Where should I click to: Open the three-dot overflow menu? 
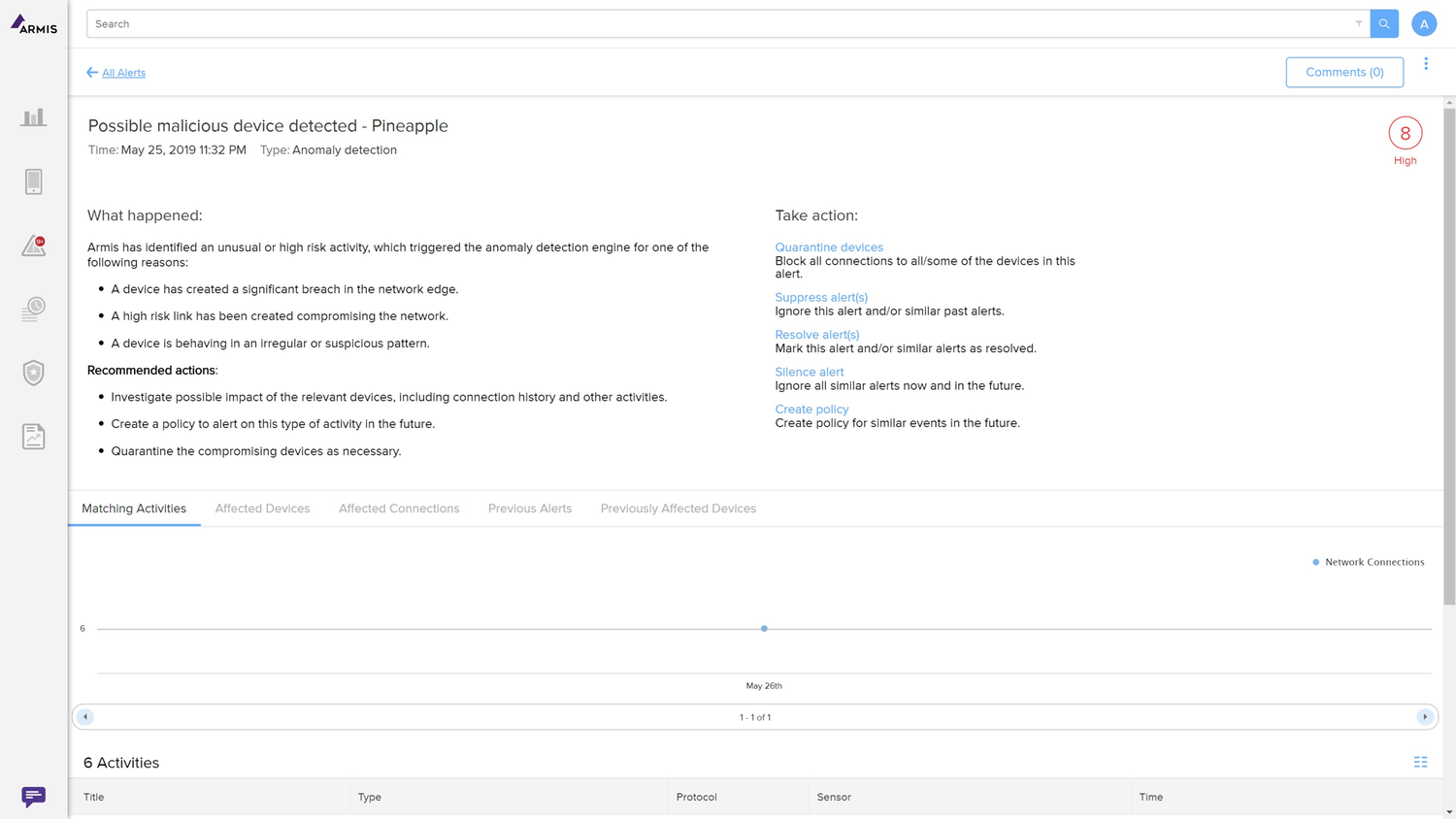[1426, 63]
